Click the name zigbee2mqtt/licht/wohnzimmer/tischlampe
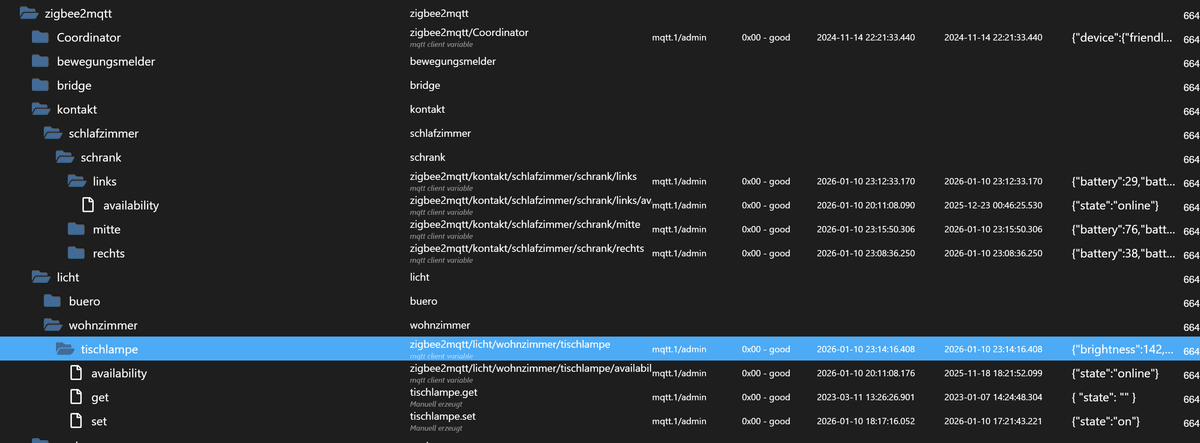 pos(510,345)
